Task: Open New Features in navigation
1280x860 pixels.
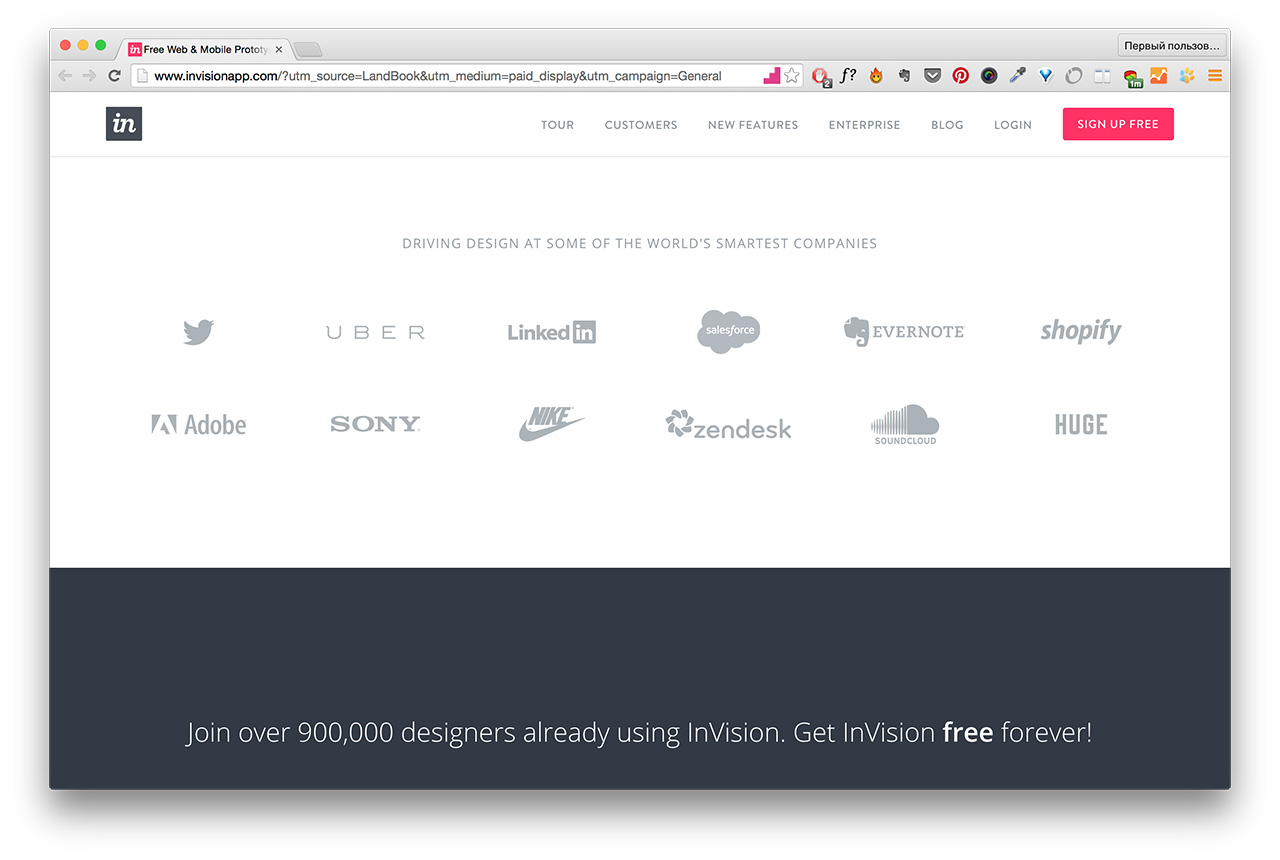Action: [753, 125]
